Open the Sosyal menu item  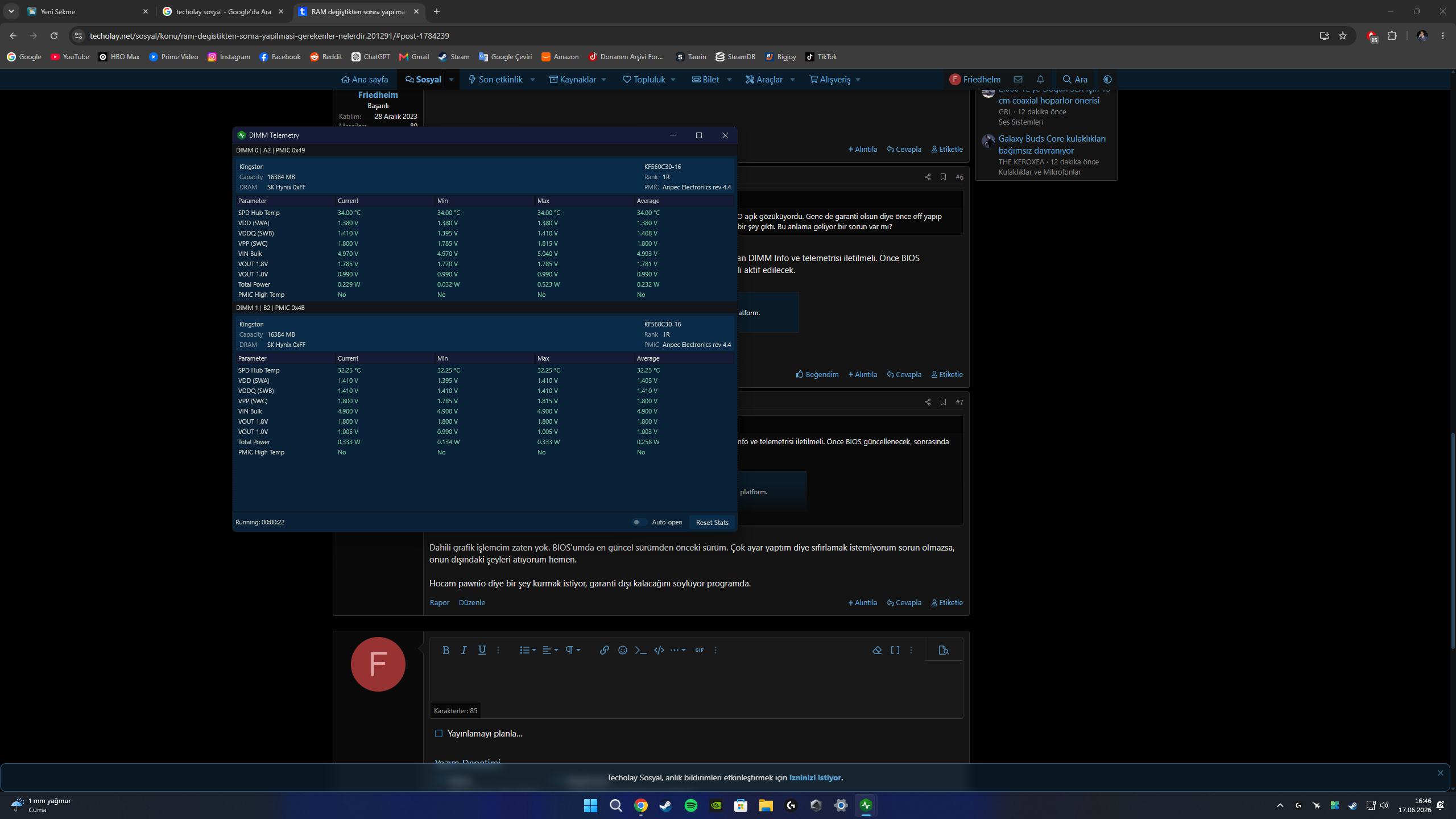coord(423,80)
